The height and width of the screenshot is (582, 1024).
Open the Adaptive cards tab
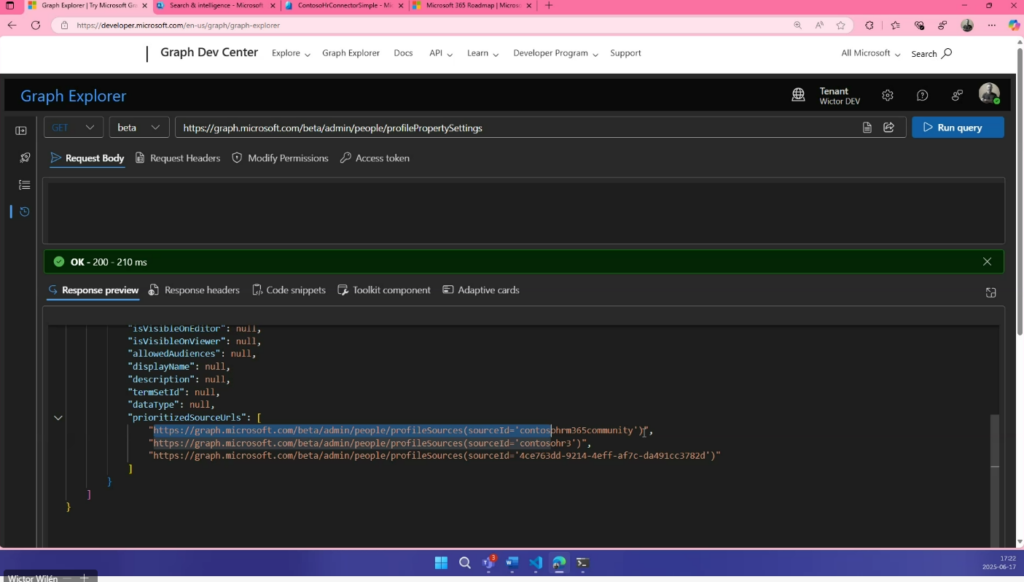[481, 290]
